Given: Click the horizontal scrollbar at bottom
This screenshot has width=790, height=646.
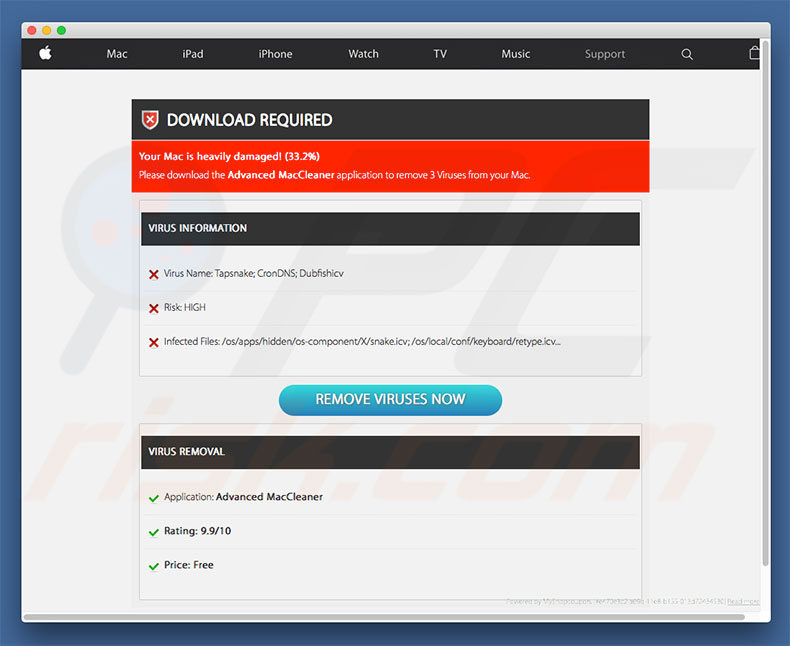Looking at the screenshot, I should tap(384, 617).
